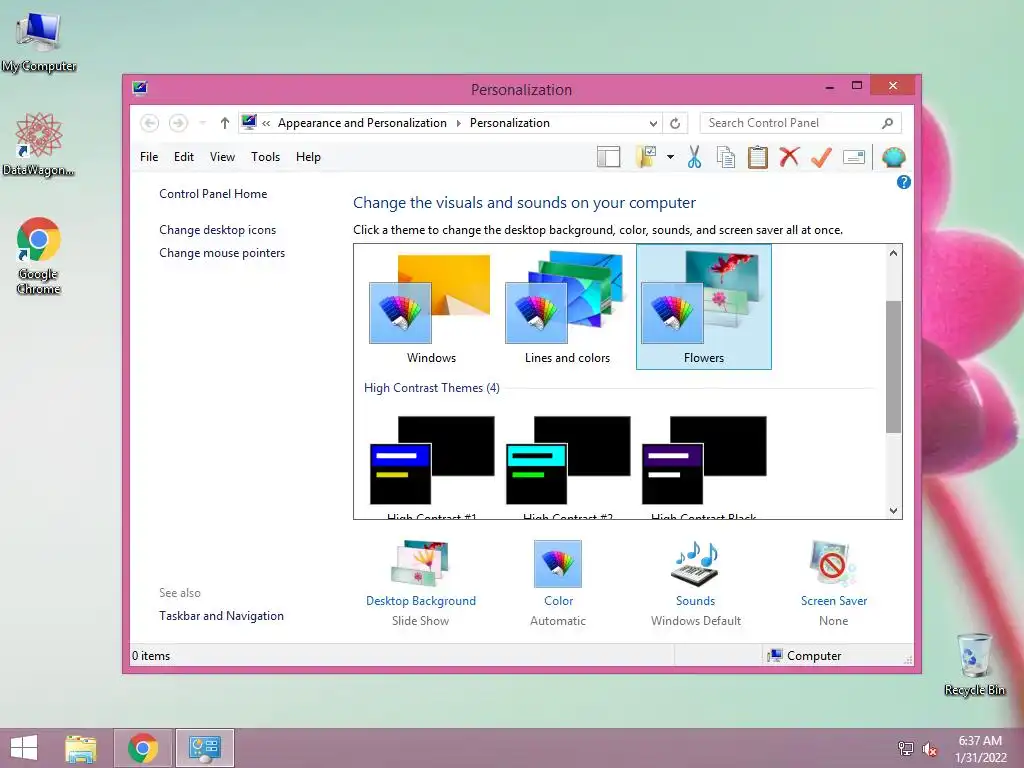Click the Cut scissors icon in toolbar

coord(694,157)
